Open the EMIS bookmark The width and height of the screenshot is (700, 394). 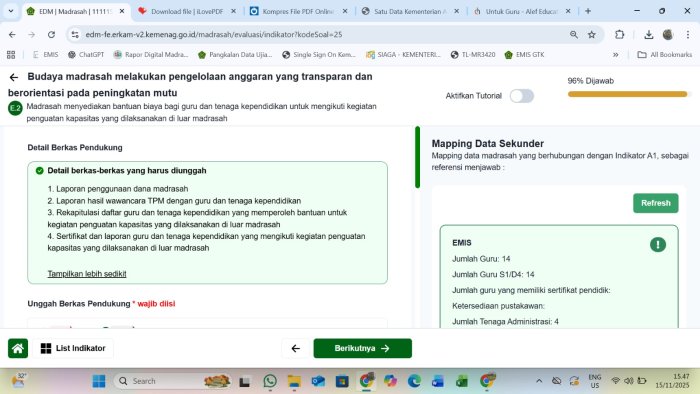(x=45, y=54)
